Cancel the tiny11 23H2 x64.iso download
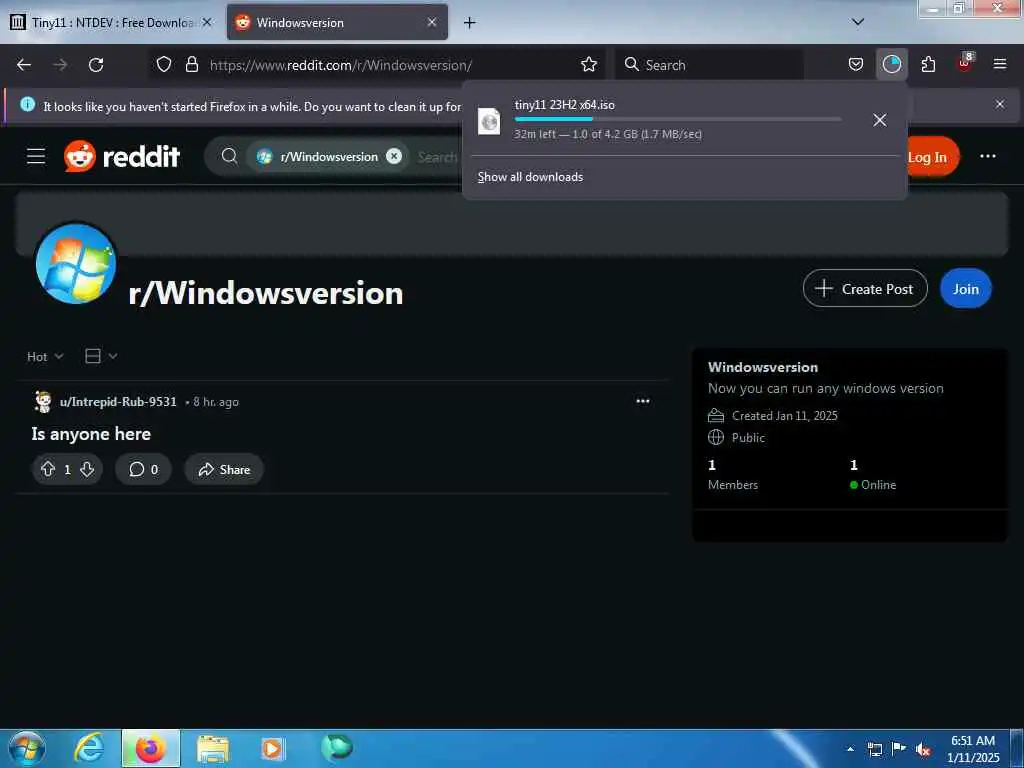This screenshot has height=768, width=1024. pyautogui.click(x=880, y=120)
